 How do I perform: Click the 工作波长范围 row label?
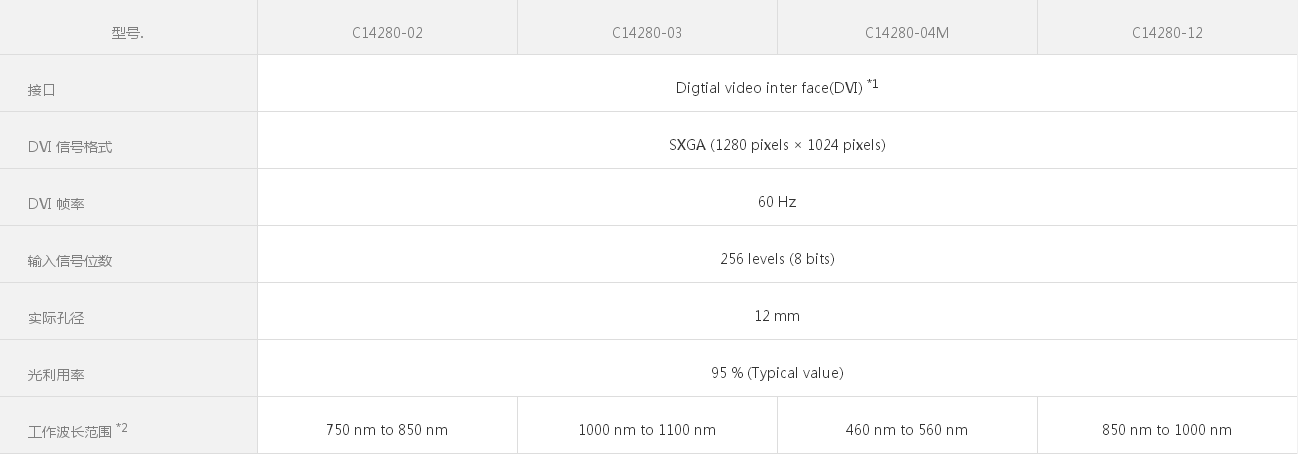tap(70, 432)
